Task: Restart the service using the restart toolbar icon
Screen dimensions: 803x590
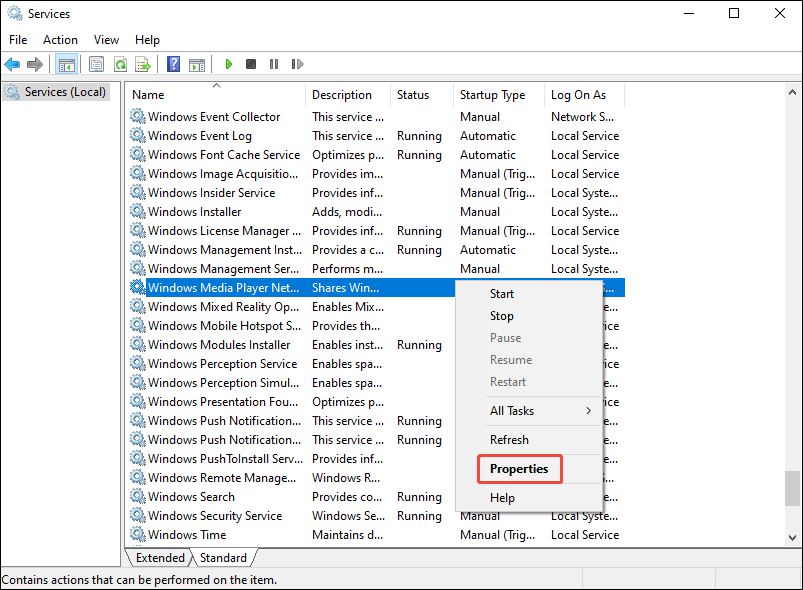Action: point(297,64)
